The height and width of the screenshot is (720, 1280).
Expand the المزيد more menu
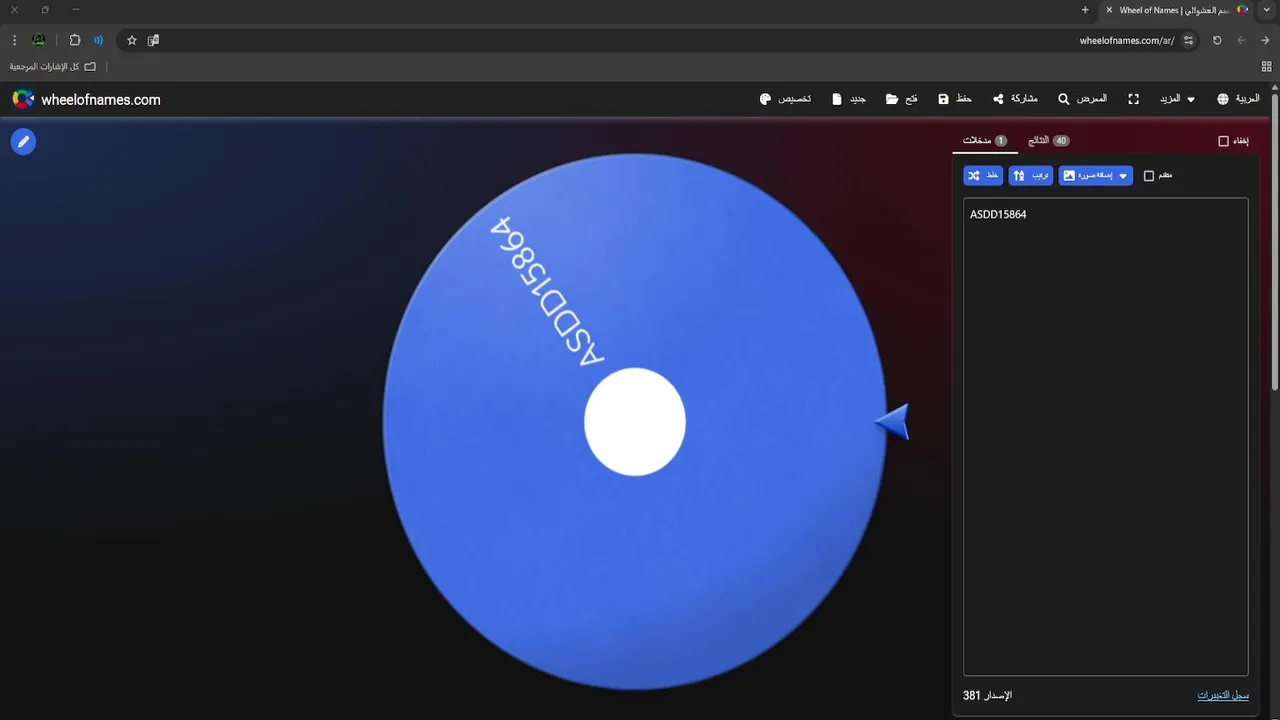pos(1177,99)
